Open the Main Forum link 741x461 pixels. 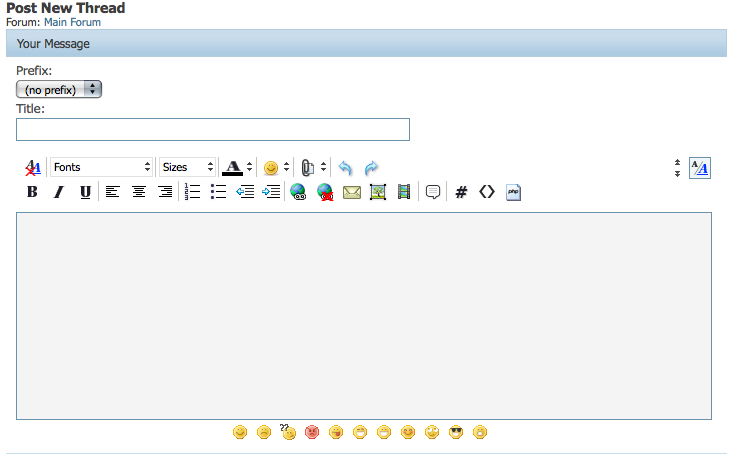(x=72, y=22)
